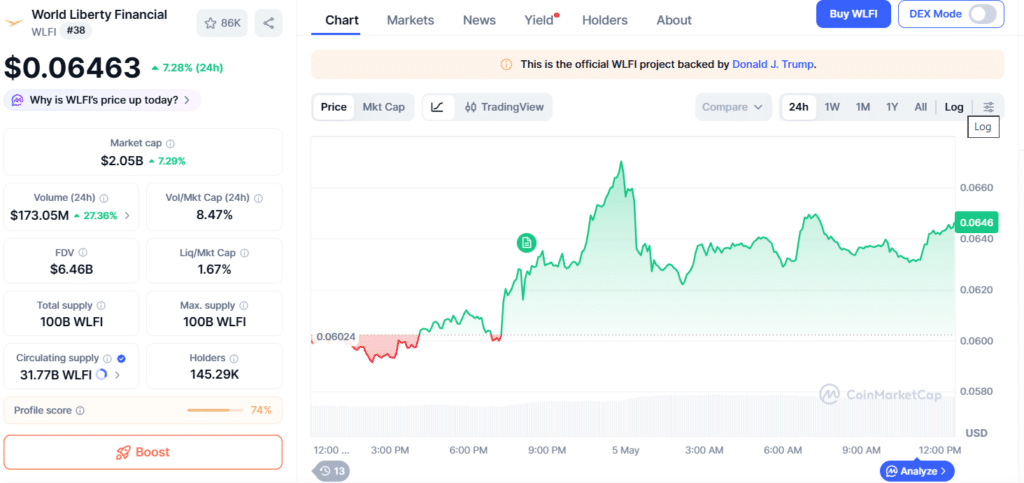This screenshot has height=483, width=1024.
Task: Click the info icon next to Holders
Action: (234, 358)
